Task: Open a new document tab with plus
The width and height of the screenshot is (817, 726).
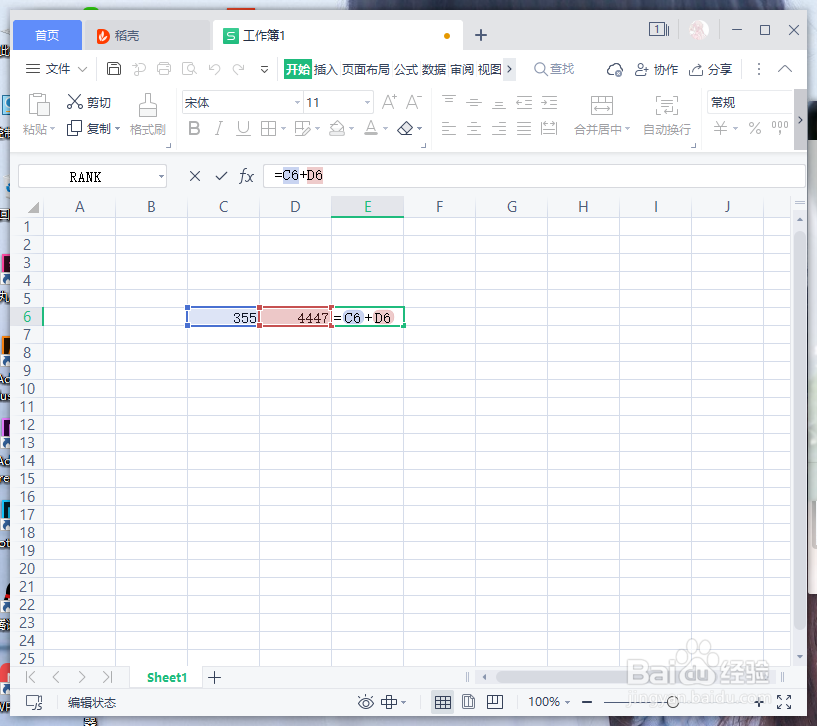Action: pos(481,35)
